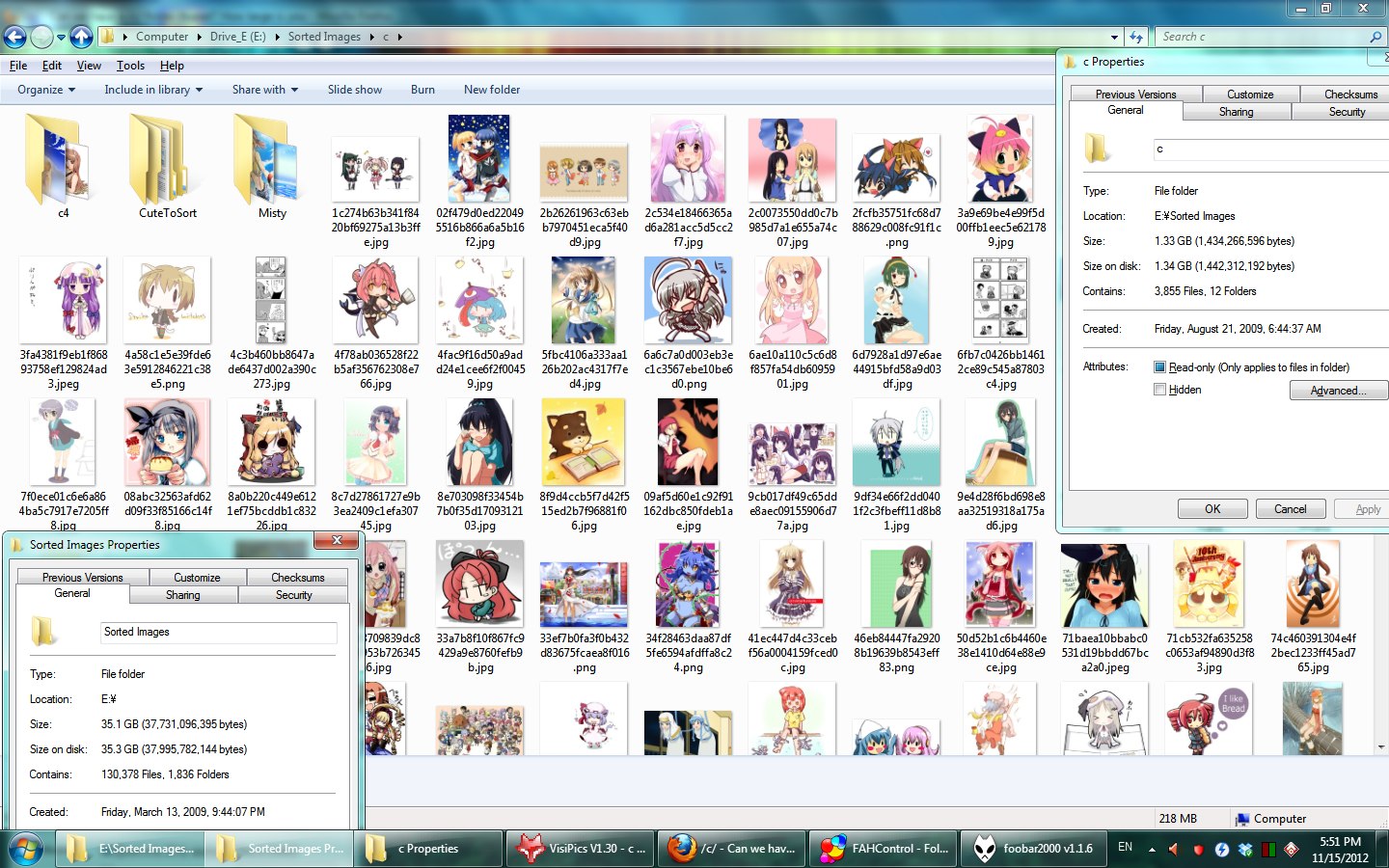Toggle Hidden checkbox in c Properties
The width and height of the screenshot is (1389, 868).
pos(1160,390)
